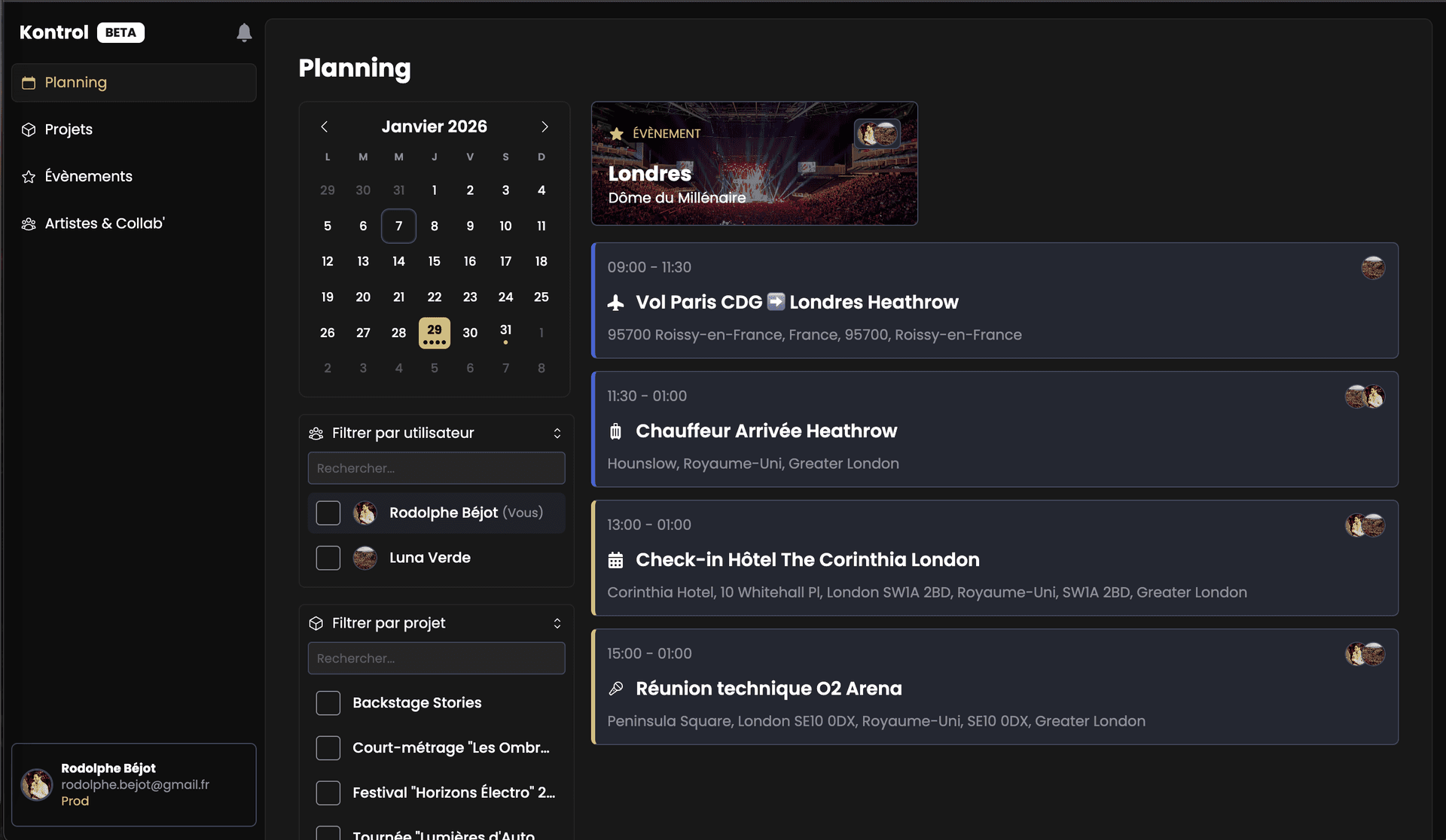Viewport: 1446px width, 840px height.
Task: Click the notification bell icon
Action: (244, 32)
